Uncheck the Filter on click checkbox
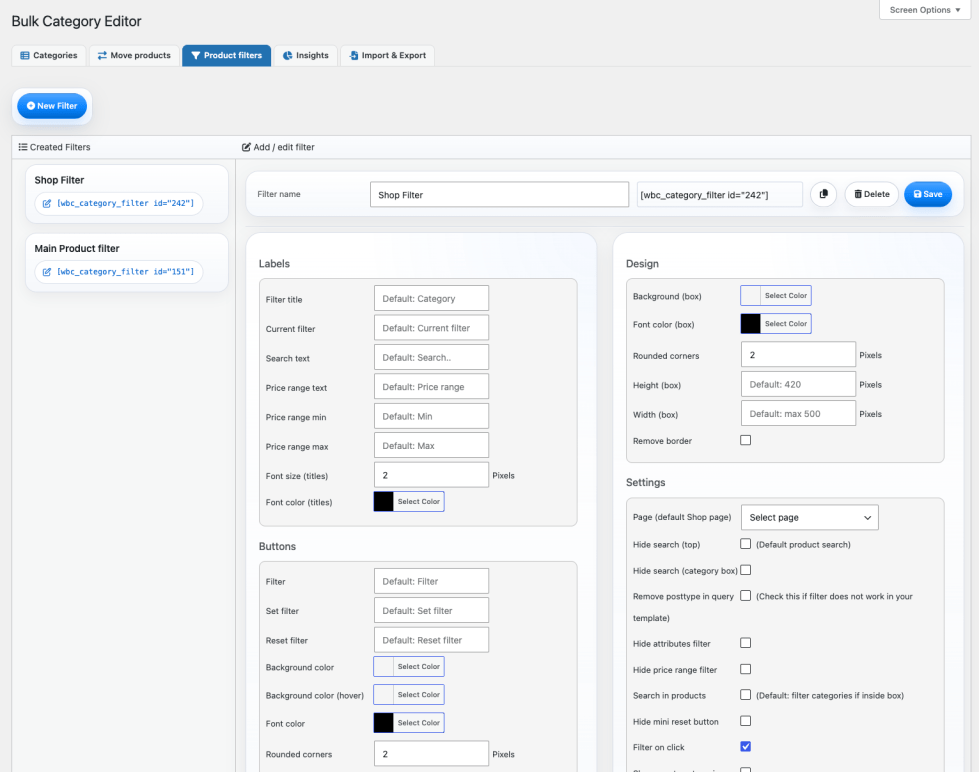 (745, 746)
